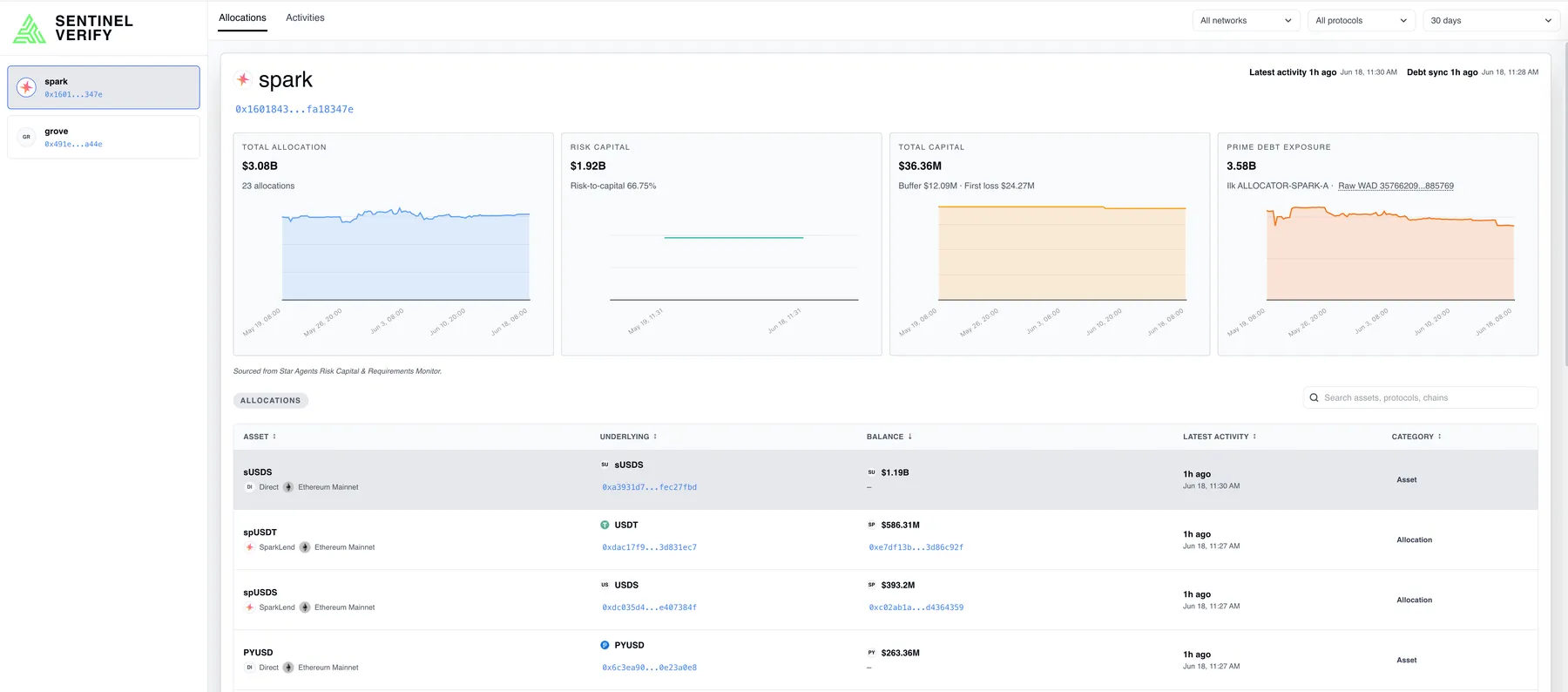Click the Allocation category of the spUSDT row

(1414, 540)
